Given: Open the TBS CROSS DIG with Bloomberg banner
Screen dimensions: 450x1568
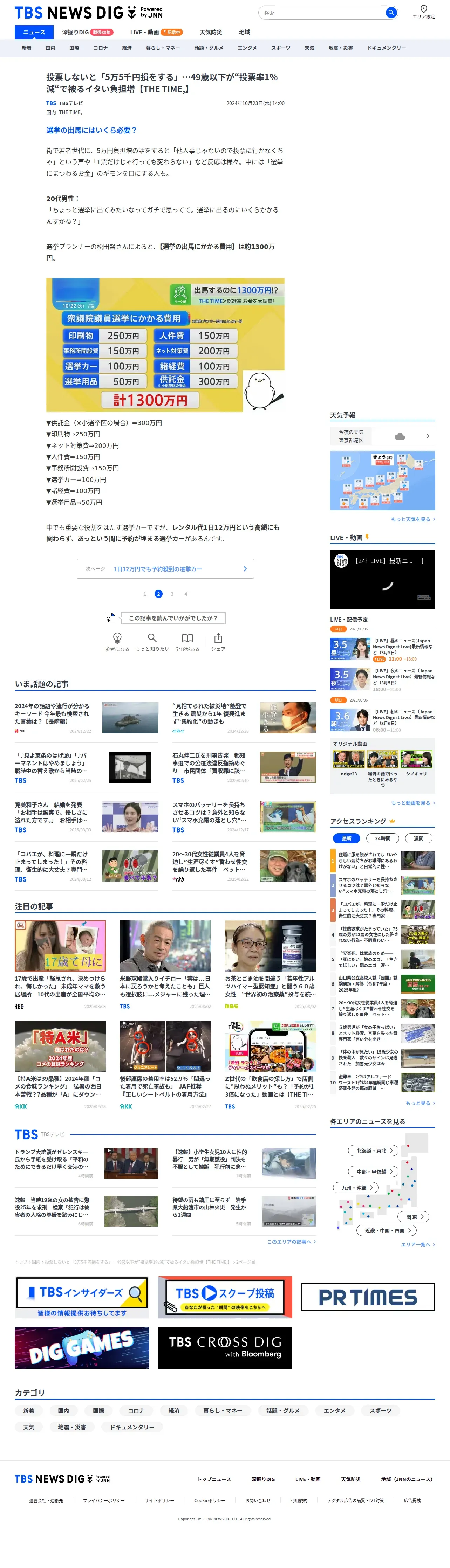Looking at the screenshot, I should [x=225, y=1348].
